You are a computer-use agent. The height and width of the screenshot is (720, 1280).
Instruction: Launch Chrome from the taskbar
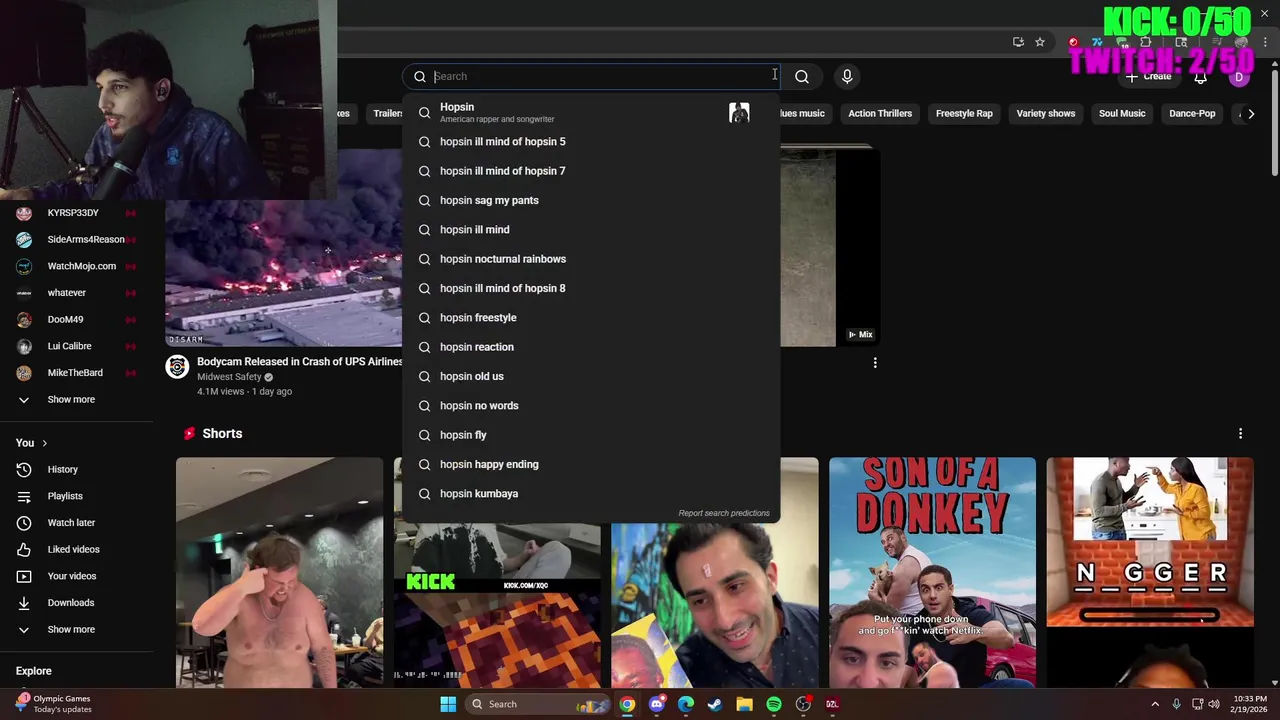coord(627,704)
